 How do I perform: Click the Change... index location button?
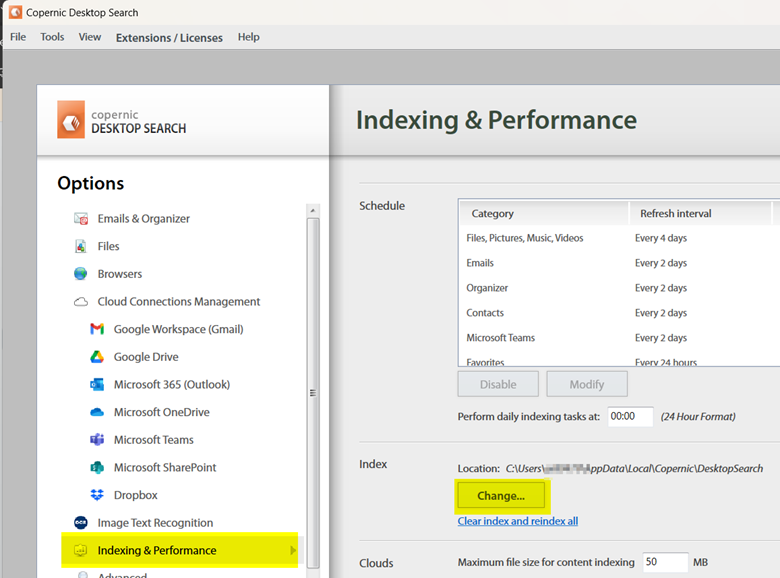[501, 495]
